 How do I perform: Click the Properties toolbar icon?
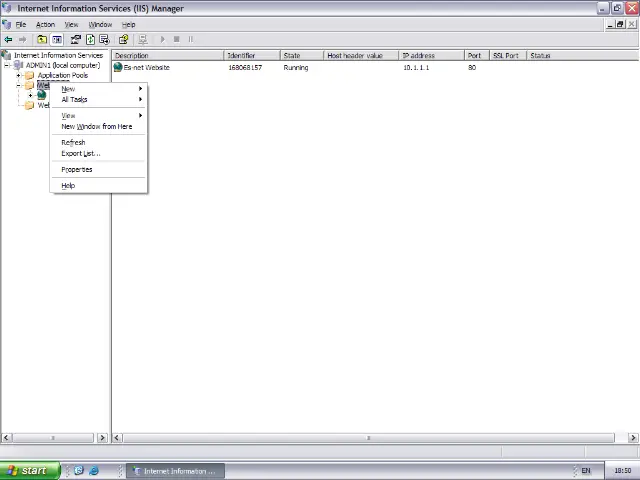click(x=76, y=40)
